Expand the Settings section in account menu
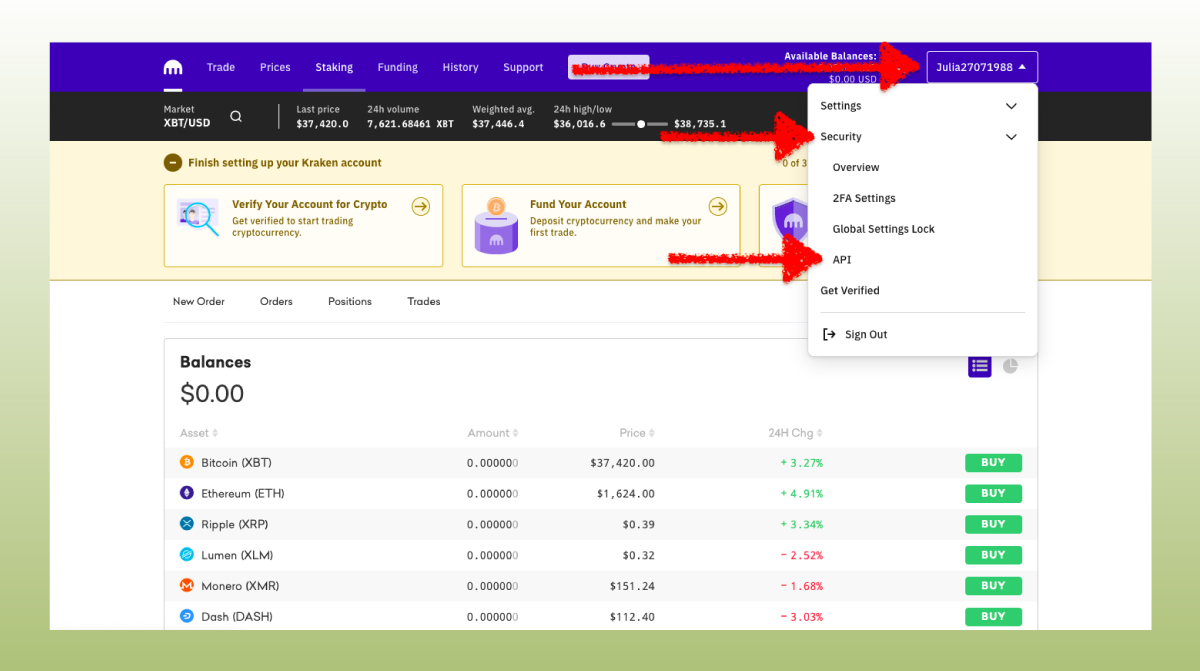Screen dimensions: 1200x671 [x=1010, y=105]
